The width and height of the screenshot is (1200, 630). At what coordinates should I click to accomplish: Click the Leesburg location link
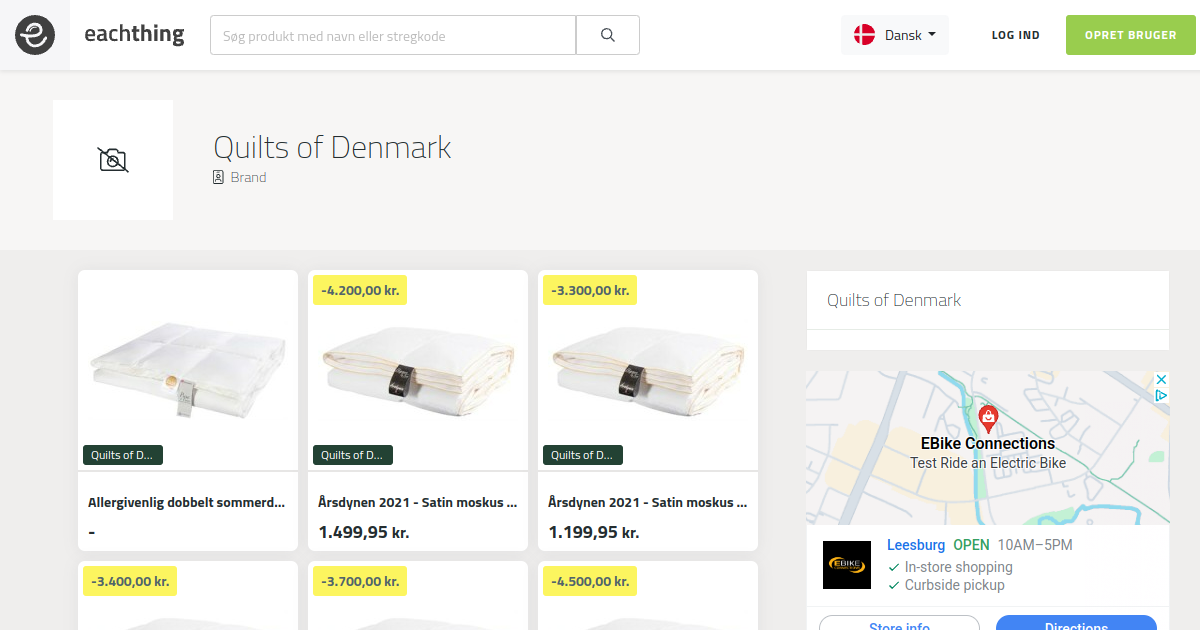tap(916, 545)
